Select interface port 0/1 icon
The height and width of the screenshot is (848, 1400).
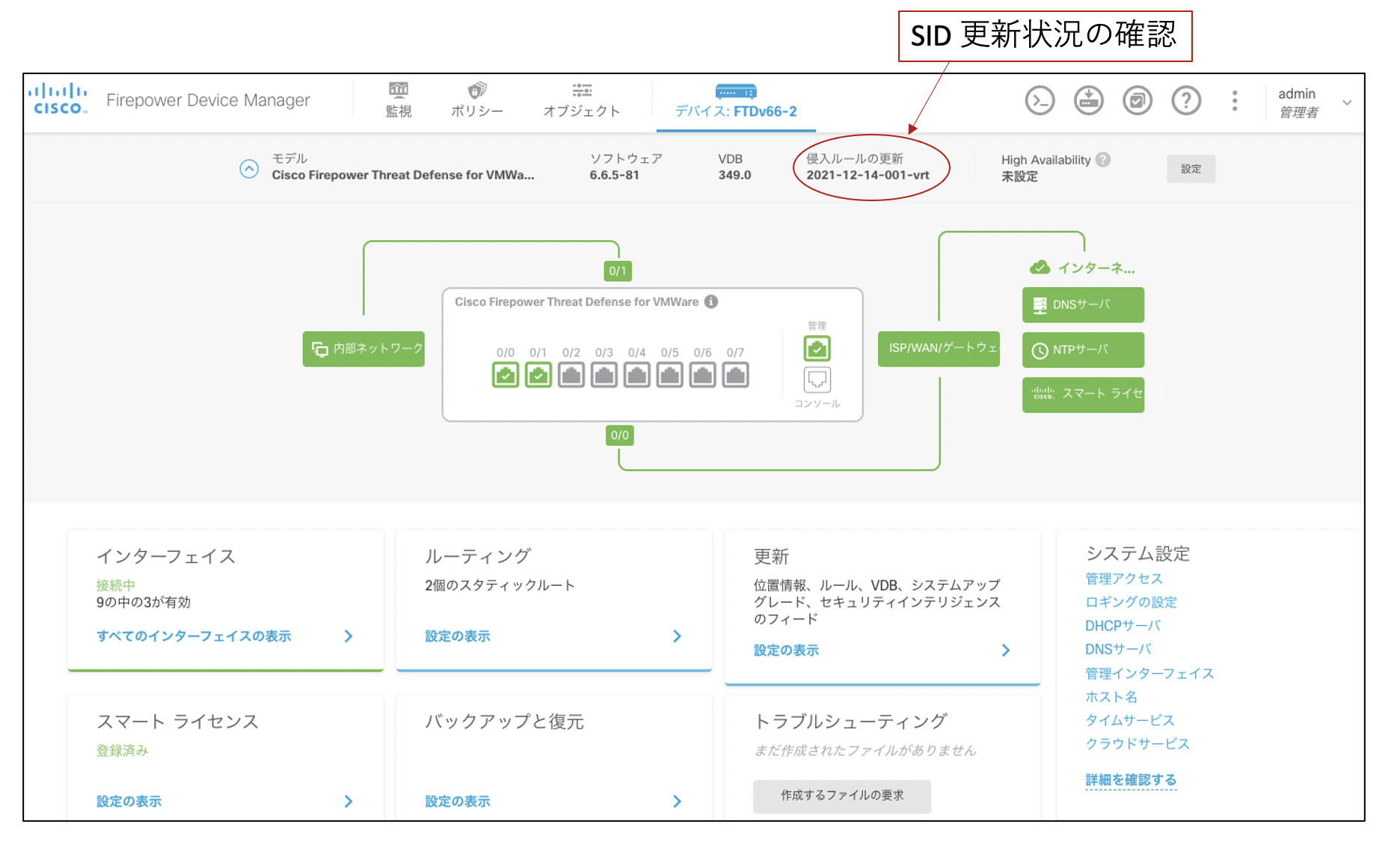pyautogui.click(x=538, y=375)
